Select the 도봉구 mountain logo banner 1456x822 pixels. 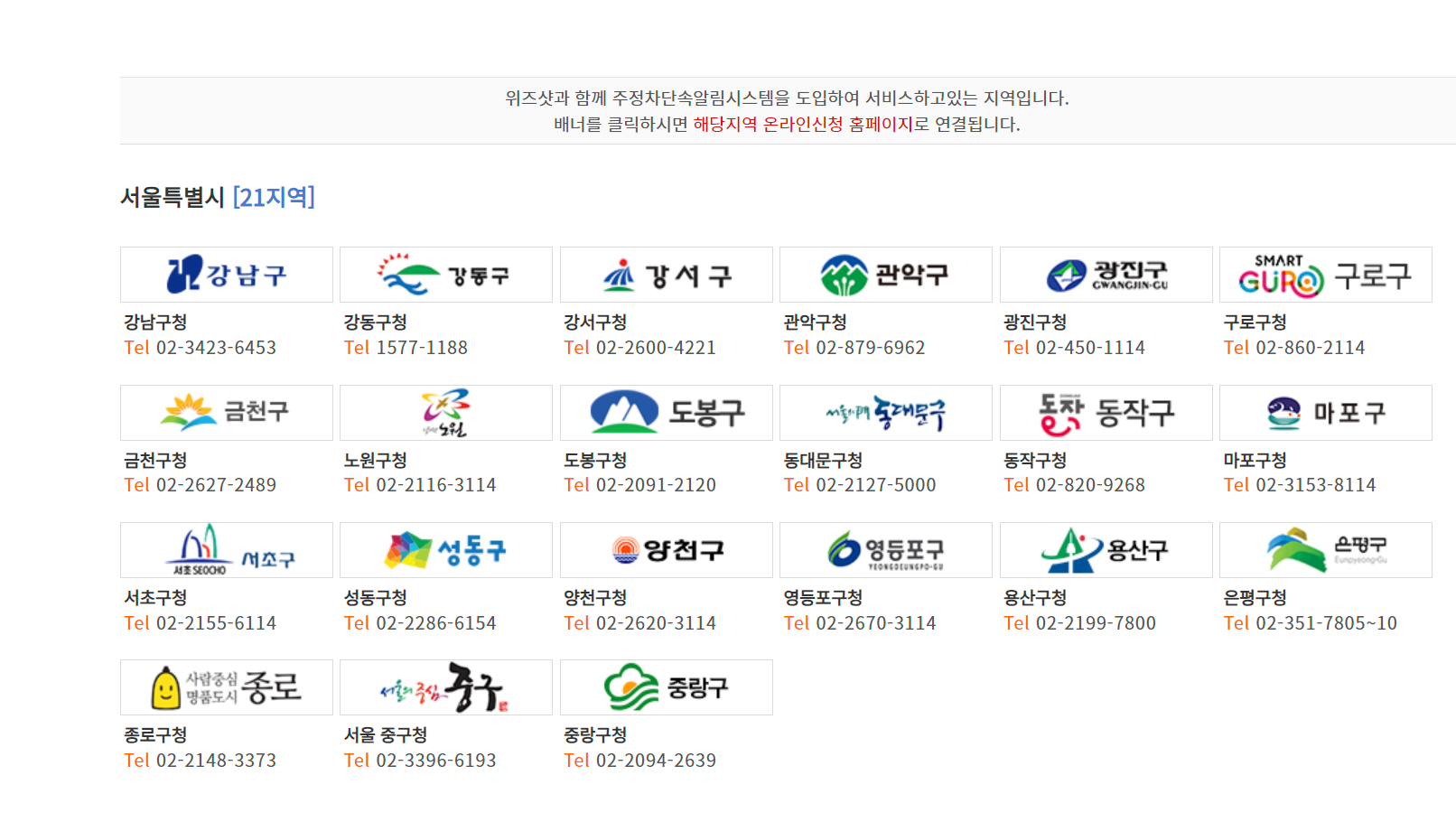tap(666, 413)
